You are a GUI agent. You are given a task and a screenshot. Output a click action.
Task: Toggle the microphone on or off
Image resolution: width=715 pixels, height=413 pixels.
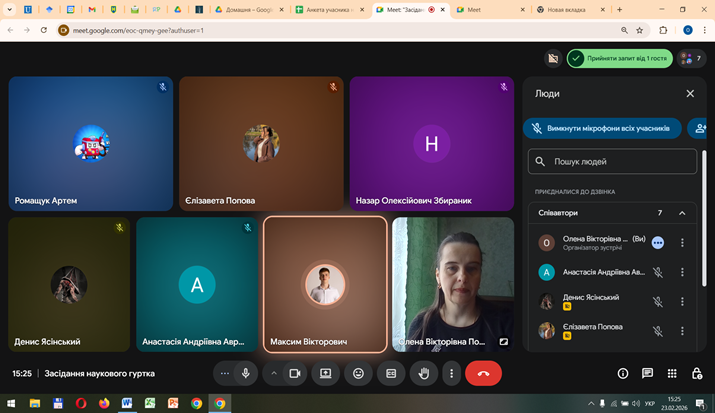(246, 373)
